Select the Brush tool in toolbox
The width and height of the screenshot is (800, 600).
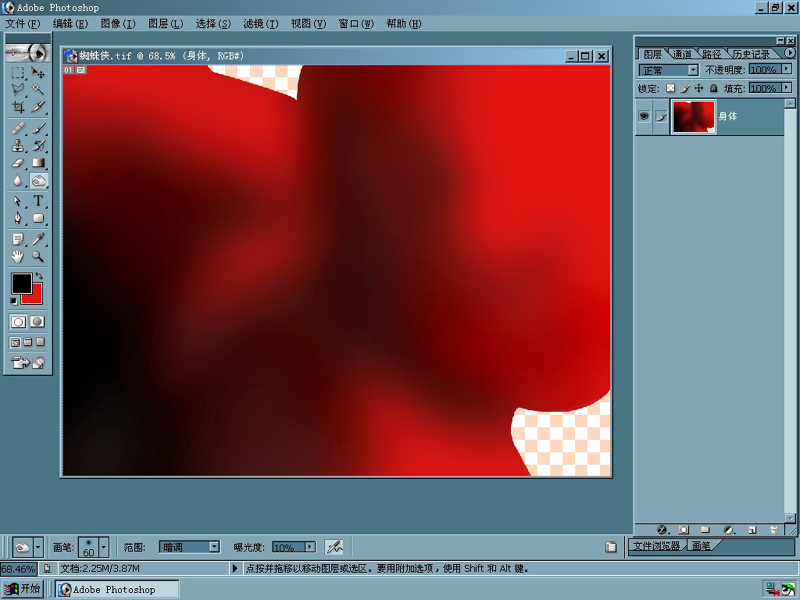coord(38,128)
